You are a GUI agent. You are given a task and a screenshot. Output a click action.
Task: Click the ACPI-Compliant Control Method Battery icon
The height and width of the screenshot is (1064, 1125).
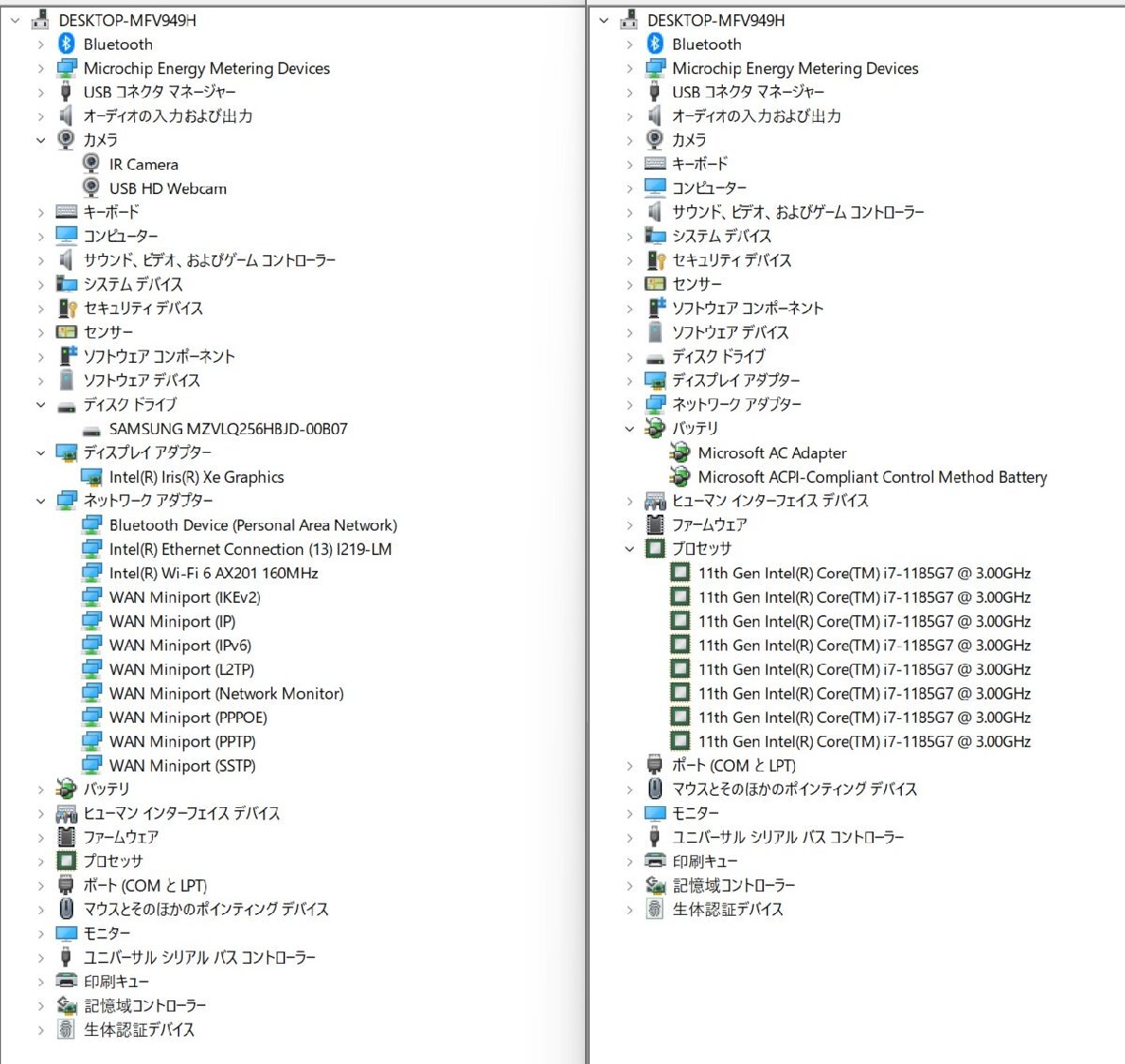680,477
